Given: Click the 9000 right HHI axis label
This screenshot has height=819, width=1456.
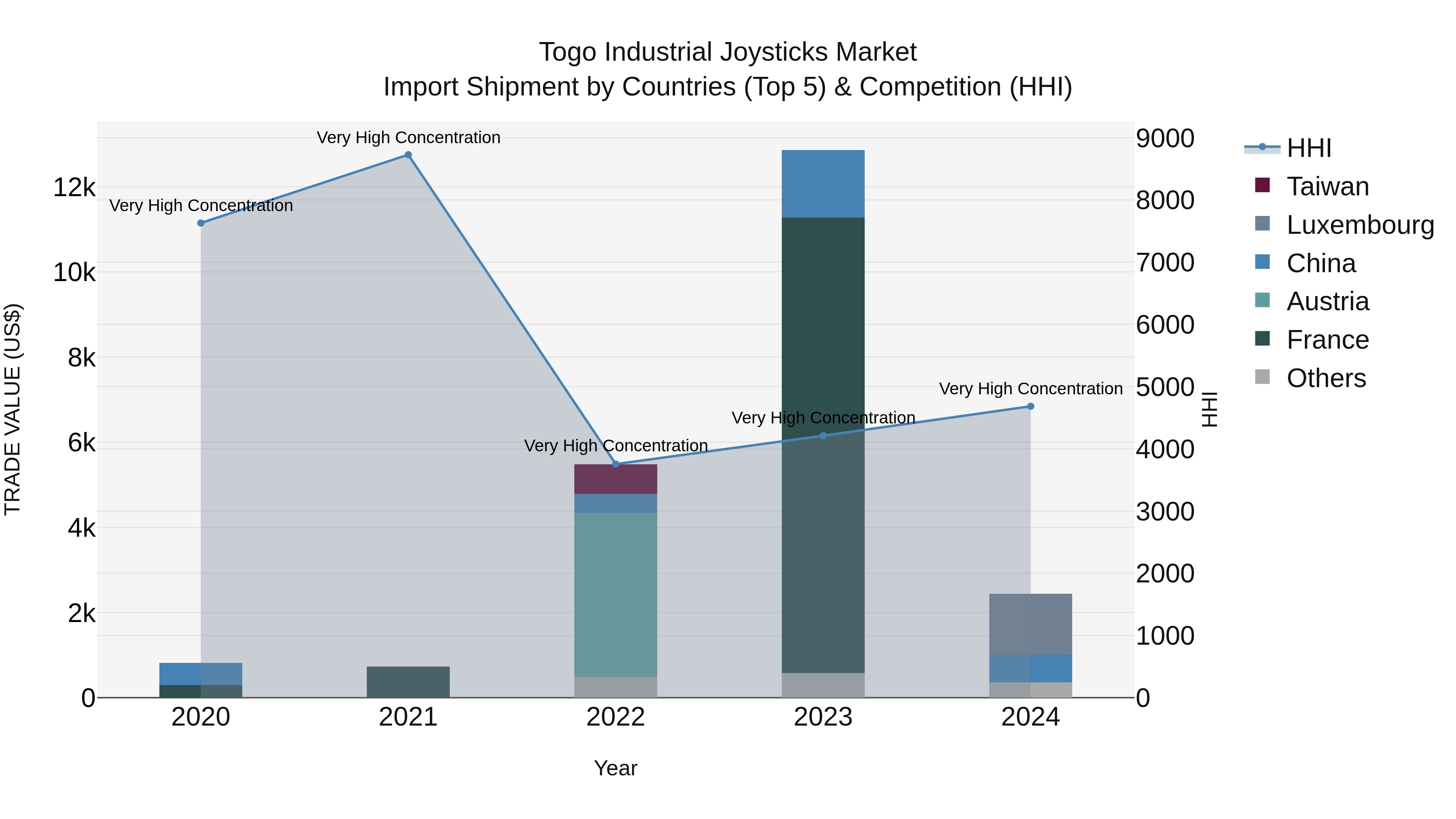Looking at the screenshot, I should 1165,138.
